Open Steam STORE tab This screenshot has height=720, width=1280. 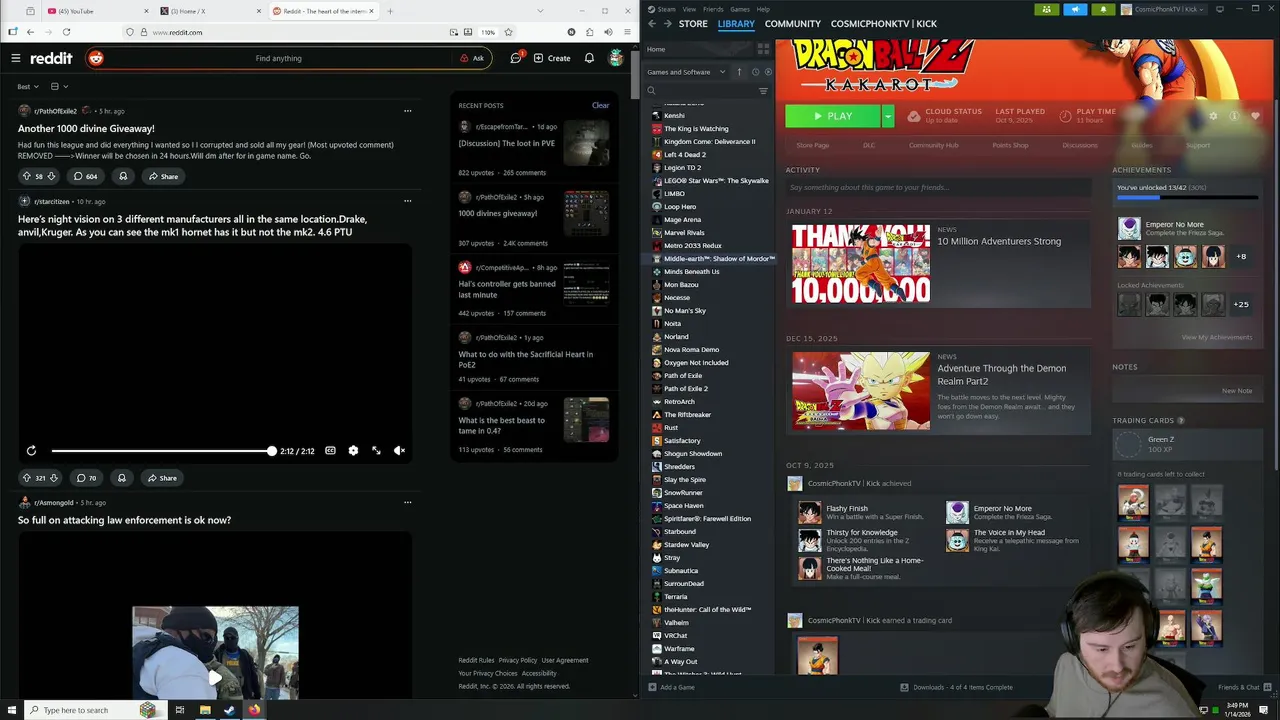pos(693,24)
